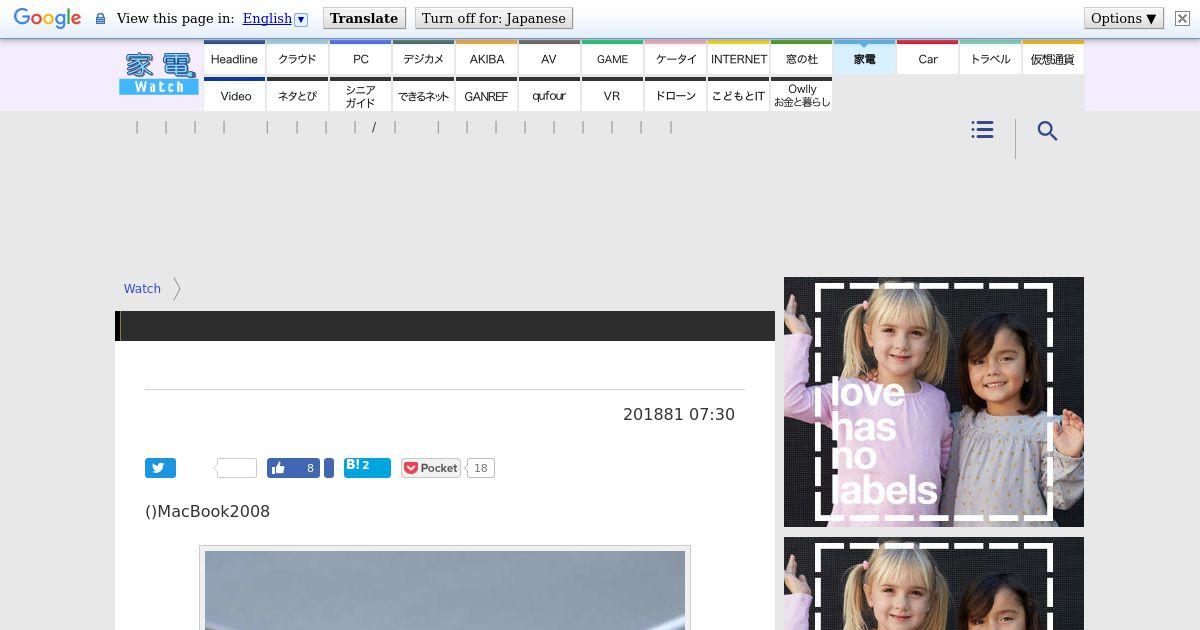The width and height of the screenshot is (1200, 630).
Task: Click the Pocket count 18 bubble
Action: coord(481,468)
